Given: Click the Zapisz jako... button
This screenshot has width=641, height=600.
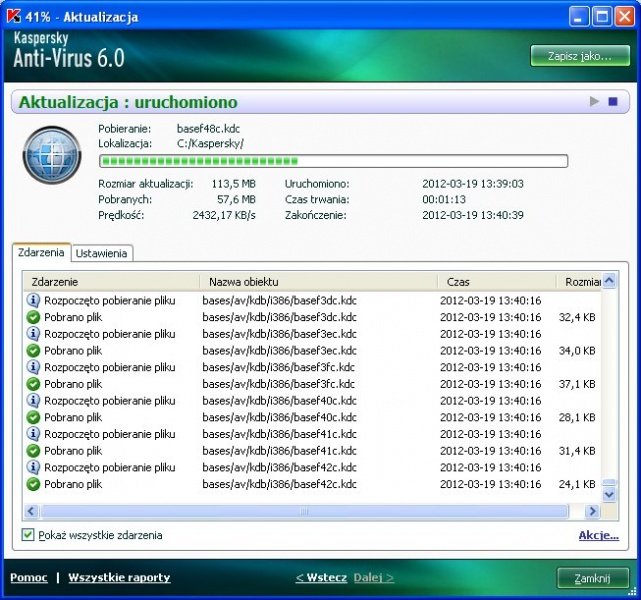Looking at the screenshot, I should 580,56.
